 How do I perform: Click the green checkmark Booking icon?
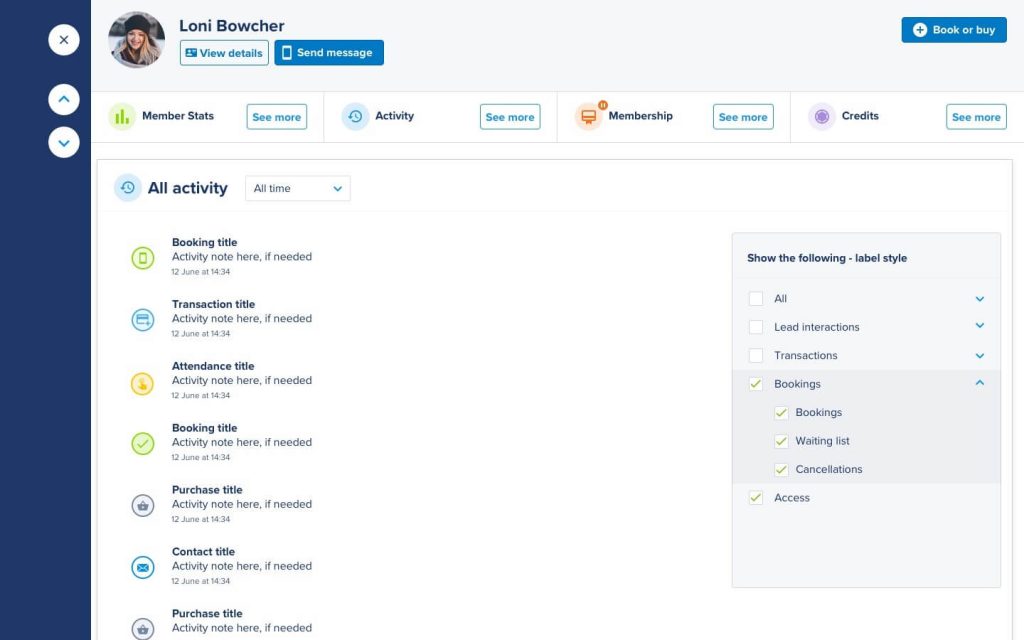141,443
